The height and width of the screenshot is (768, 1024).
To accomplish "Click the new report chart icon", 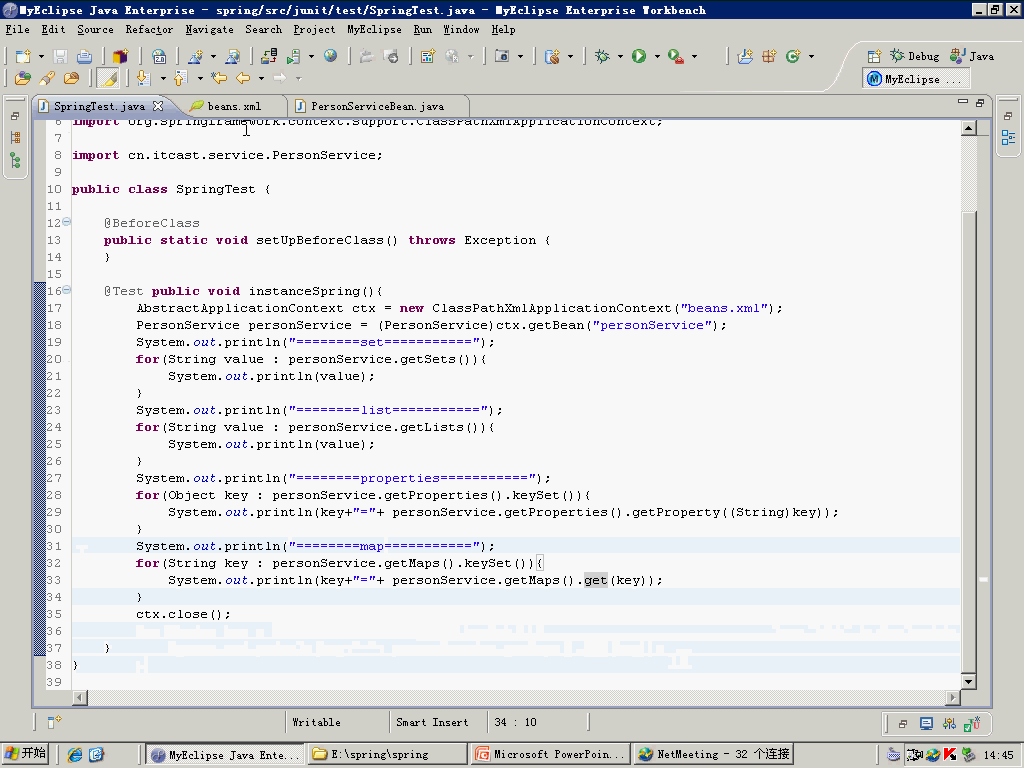I will (x=428, y=57).
